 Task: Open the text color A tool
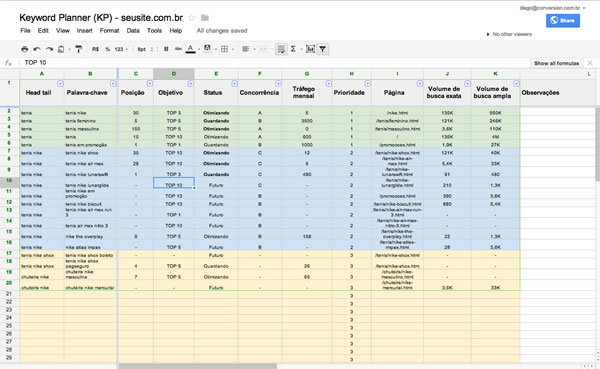pos(190,49)
